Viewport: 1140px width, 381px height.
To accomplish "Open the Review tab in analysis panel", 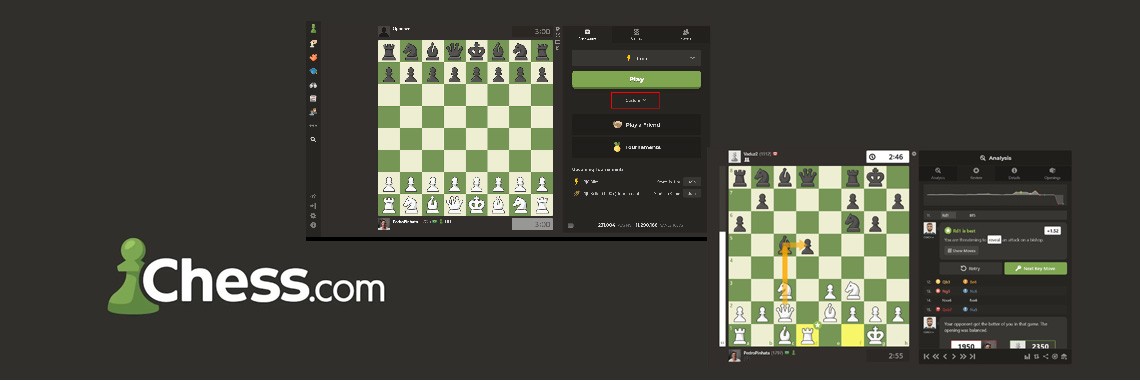I will tap(976, 173).
